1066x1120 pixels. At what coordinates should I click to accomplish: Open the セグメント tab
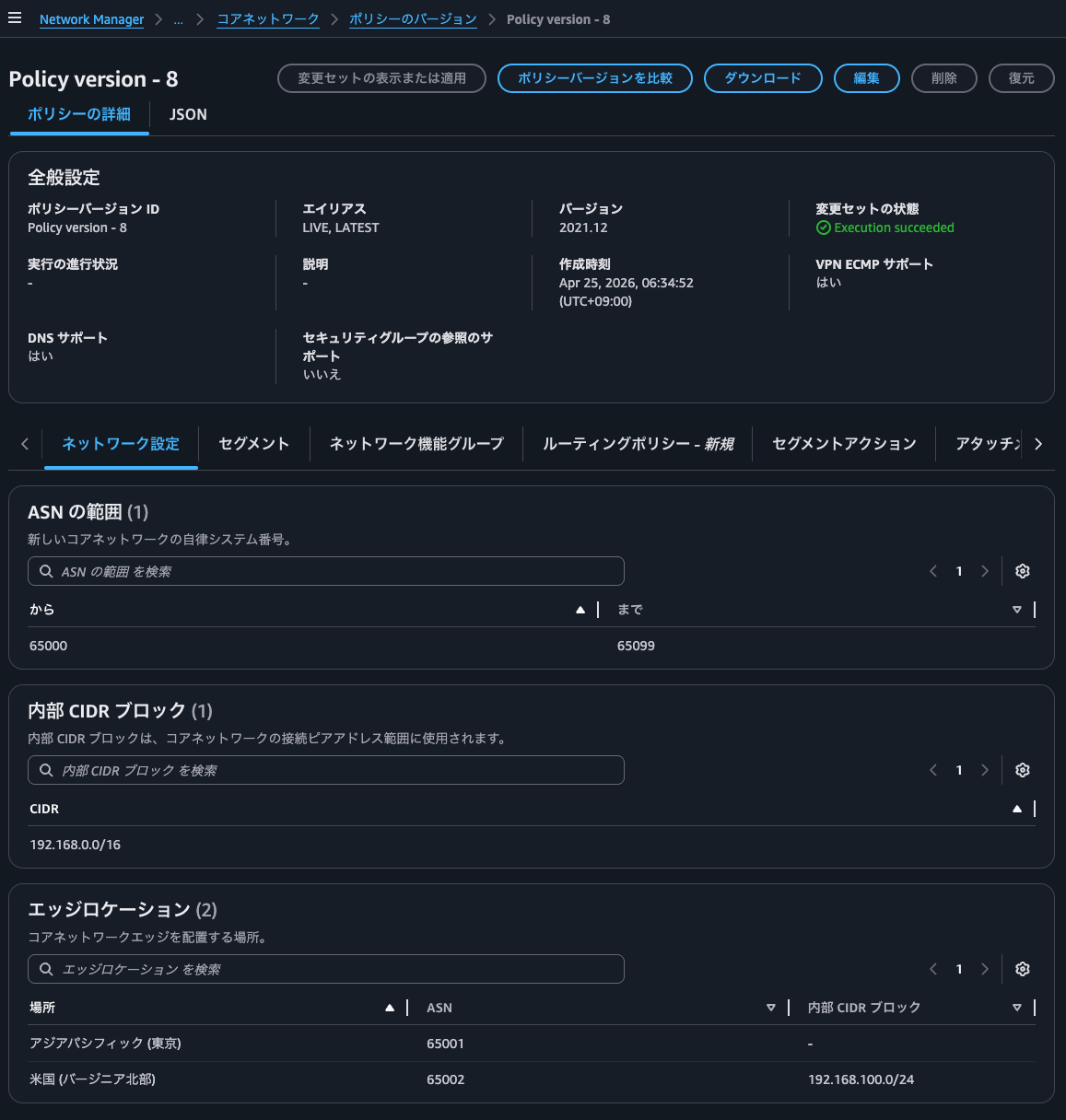click(253, 443)
